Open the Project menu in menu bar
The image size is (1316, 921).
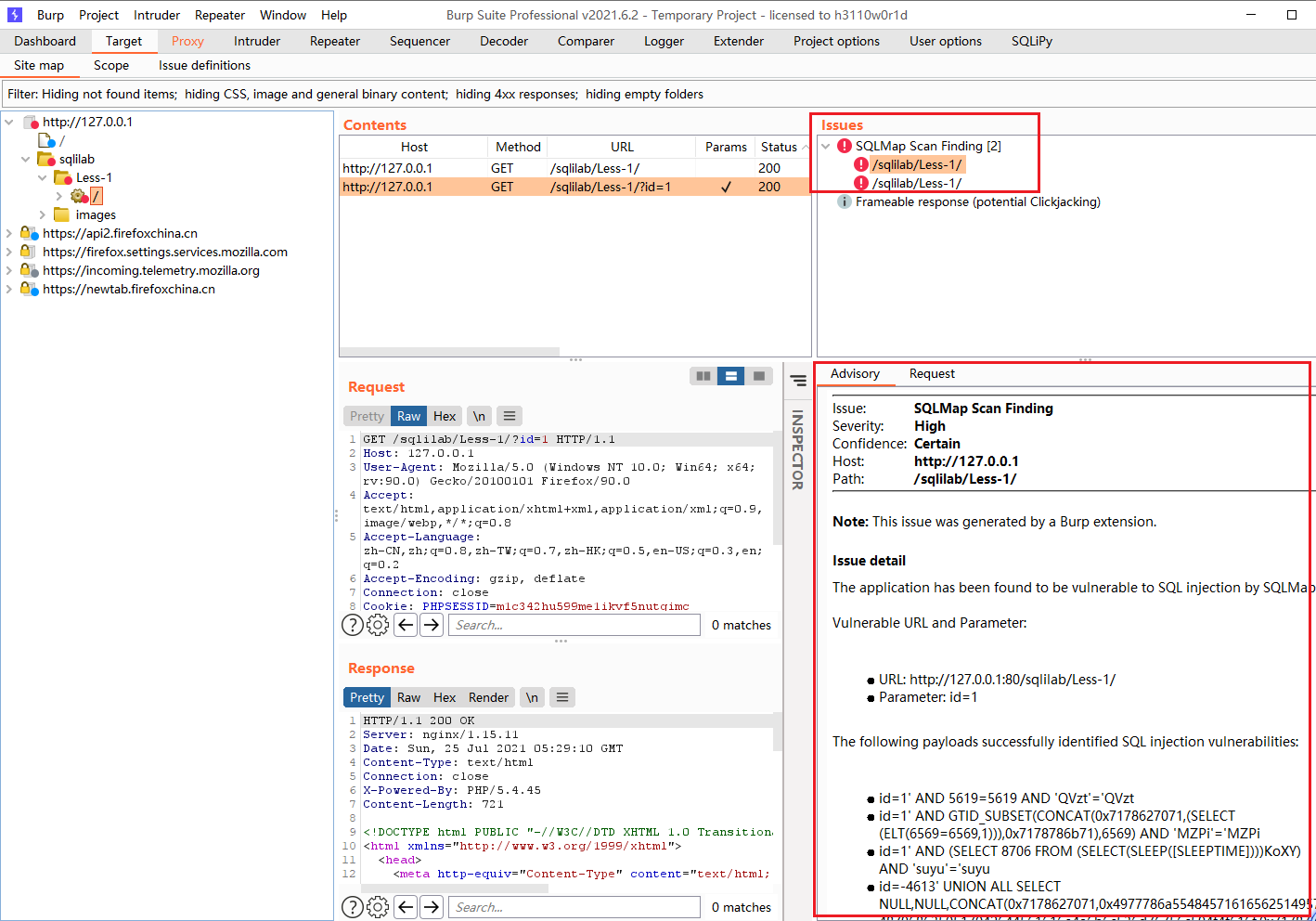coord(98,15)
